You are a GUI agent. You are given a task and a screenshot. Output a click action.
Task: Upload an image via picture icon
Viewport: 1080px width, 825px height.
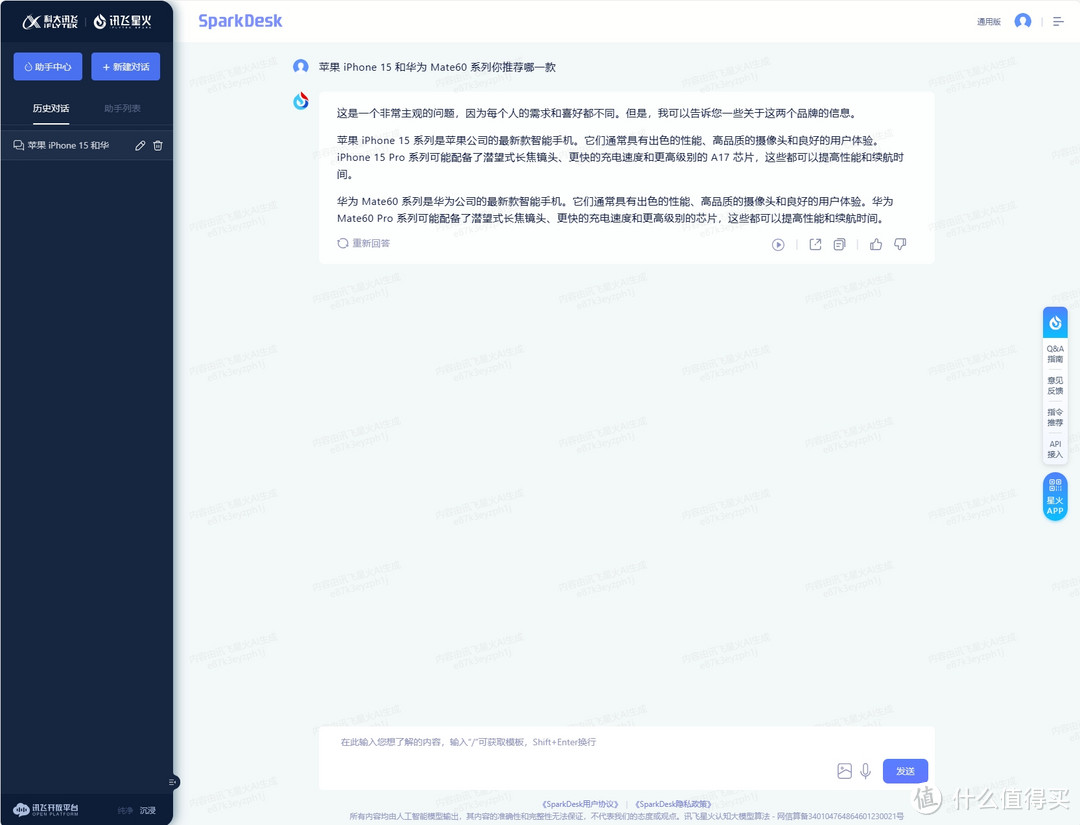click(844, 771)
